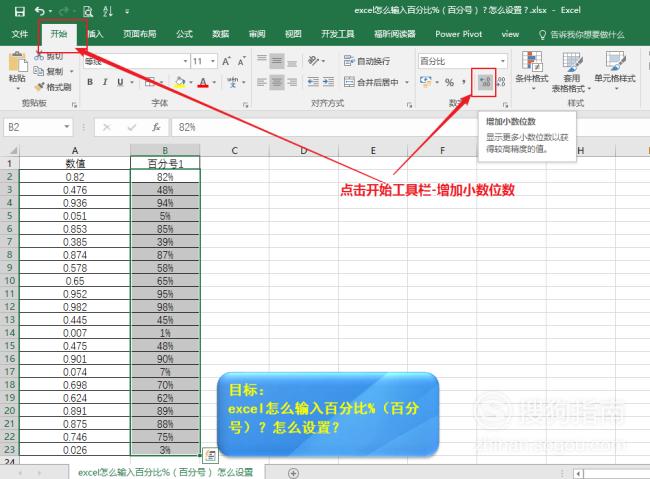Click the Format Painter brush
Image resolution: width=650 pixels, height=479 pixels.
(39, 87)
